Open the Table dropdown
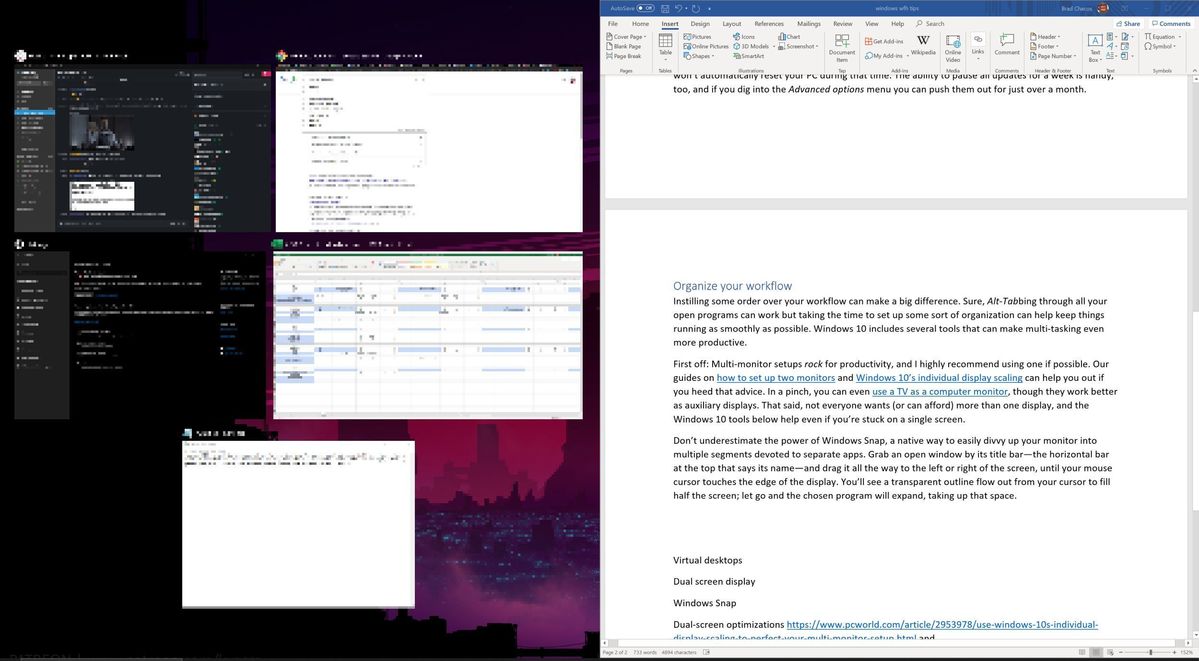Viewport: 1199px width, 661px height. (665, 48)
